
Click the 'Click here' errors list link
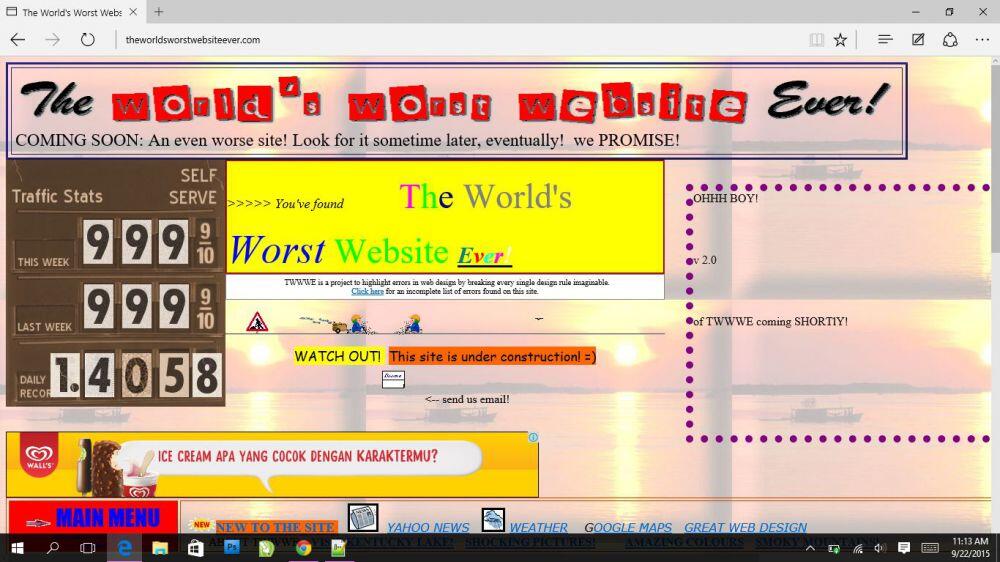pyautogui.click(x=367, y=292)
